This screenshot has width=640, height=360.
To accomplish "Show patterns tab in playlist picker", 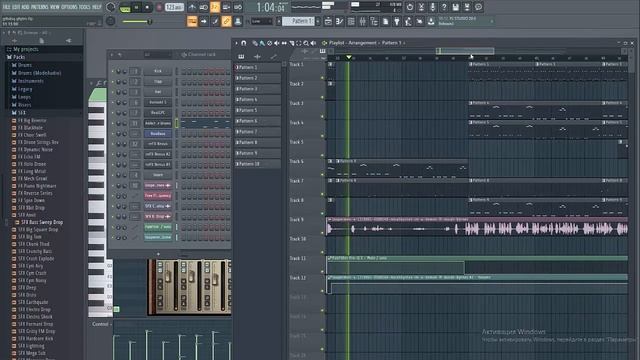I will pyautogui.click(x=241, y=56).
